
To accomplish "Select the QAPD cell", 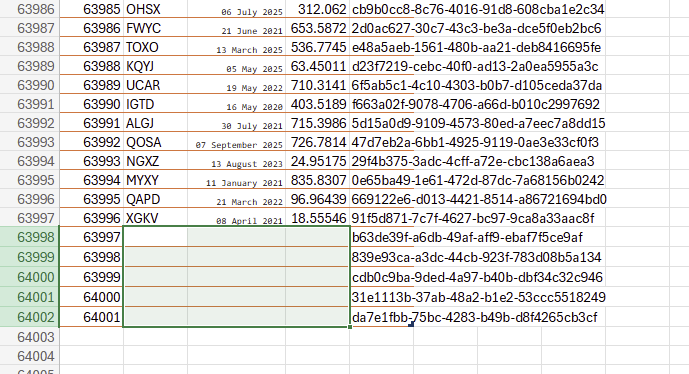I will 156,199.
